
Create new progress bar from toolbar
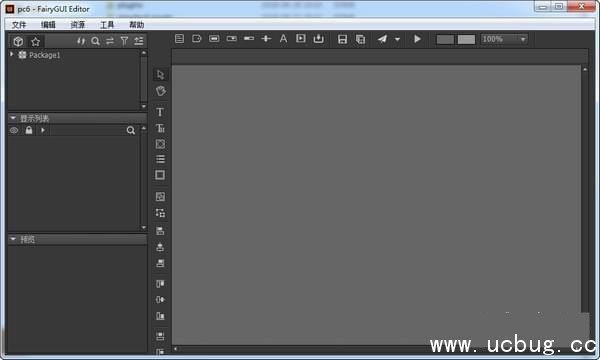coord(249,39)
